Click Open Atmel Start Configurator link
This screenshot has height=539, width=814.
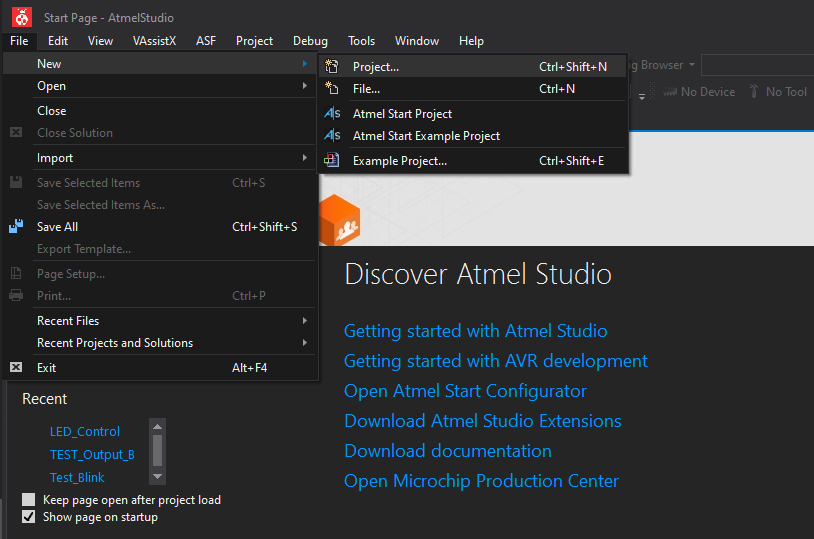click(x=465, y=390)
